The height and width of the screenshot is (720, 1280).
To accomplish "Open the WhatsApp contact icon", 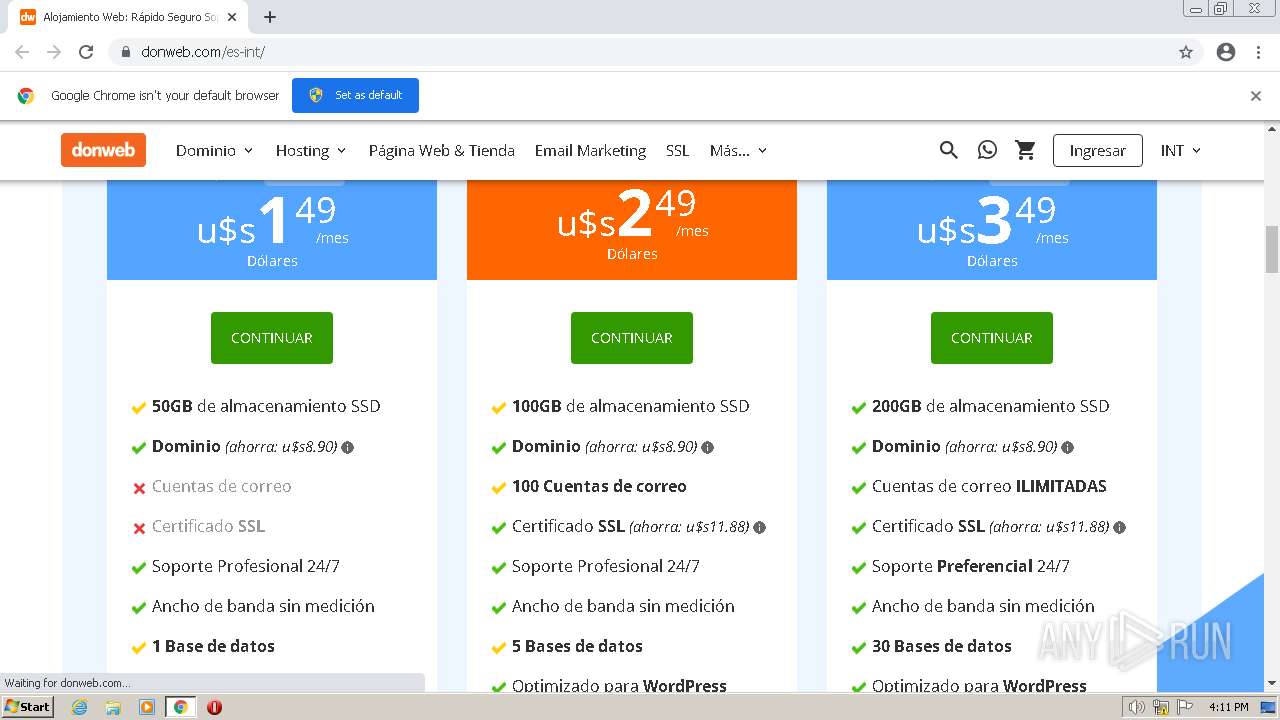I will click(x=987, y=150).
